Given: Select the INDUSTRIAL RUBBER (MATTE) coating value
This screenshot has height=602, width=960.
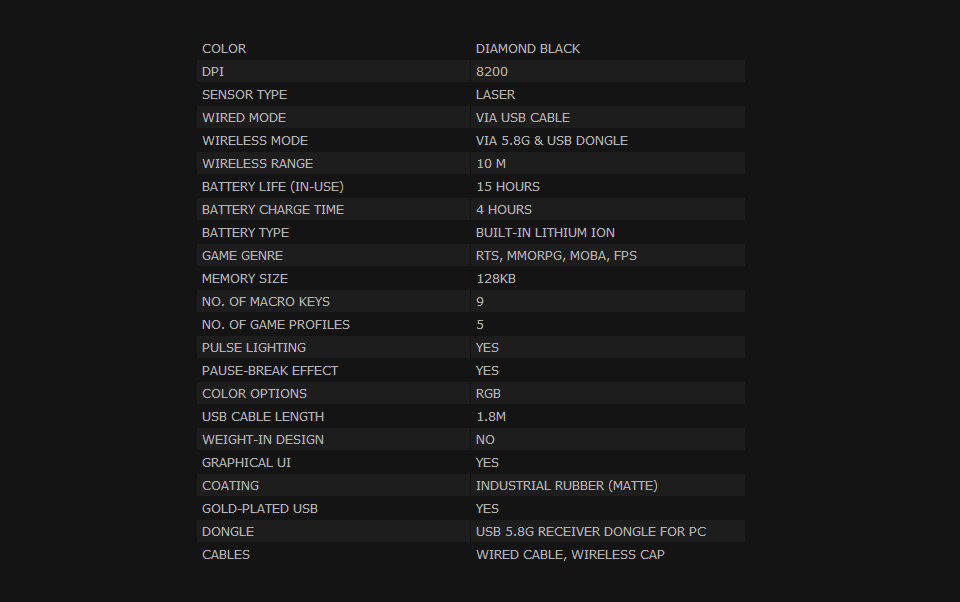Looking at the screenshot, I should pos(566,486).
